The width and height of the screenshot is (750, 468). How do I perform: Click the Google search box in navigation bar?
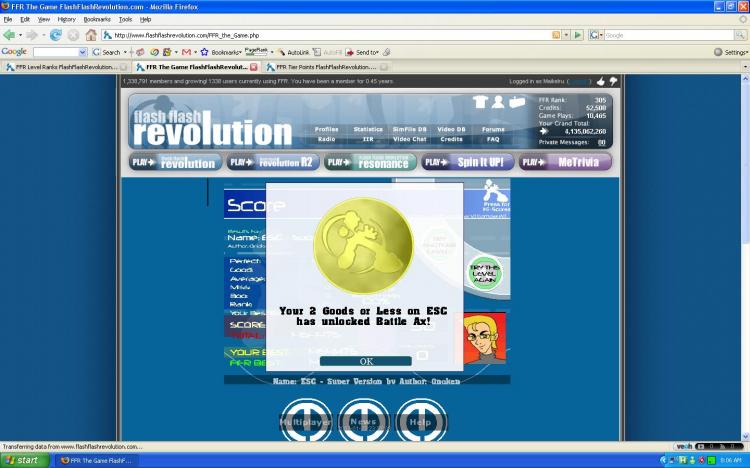669,35
